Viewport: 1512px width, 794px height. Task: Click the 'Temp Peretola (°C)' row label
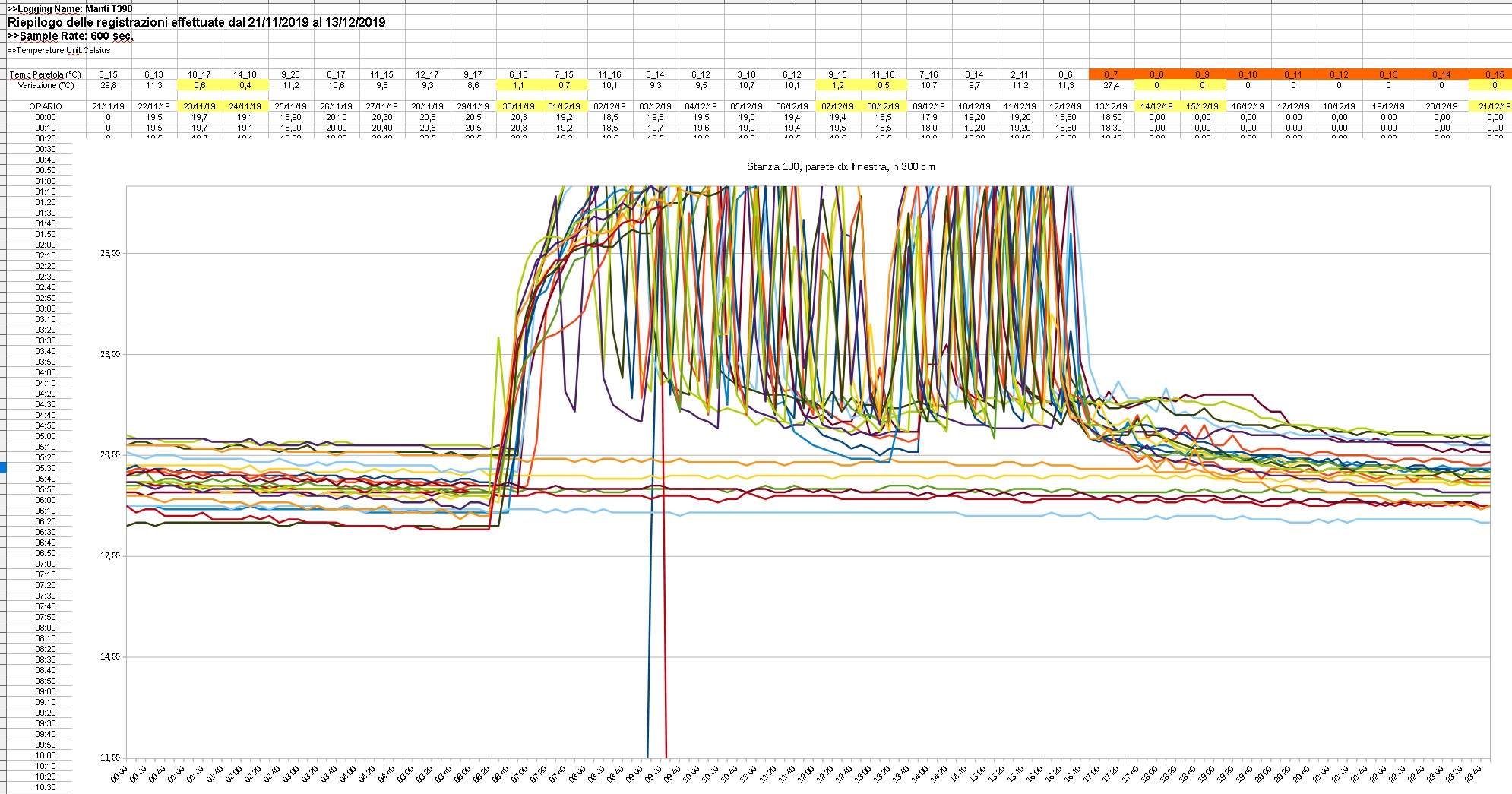click(x=45, y=74)
